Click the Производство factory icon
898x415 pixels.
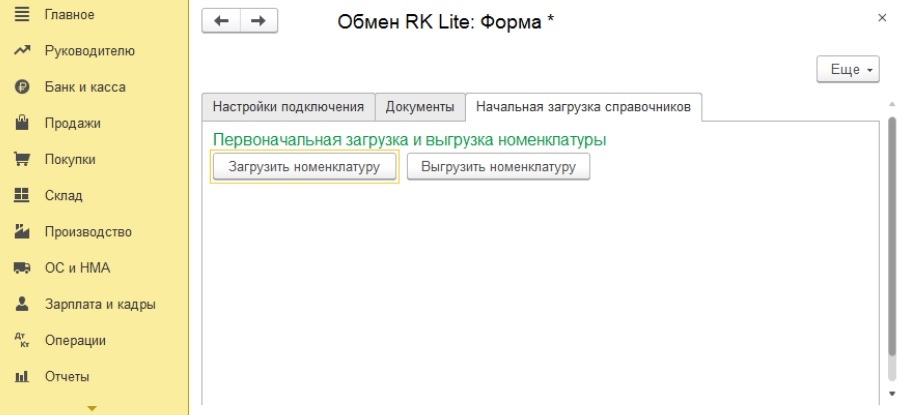22,232
